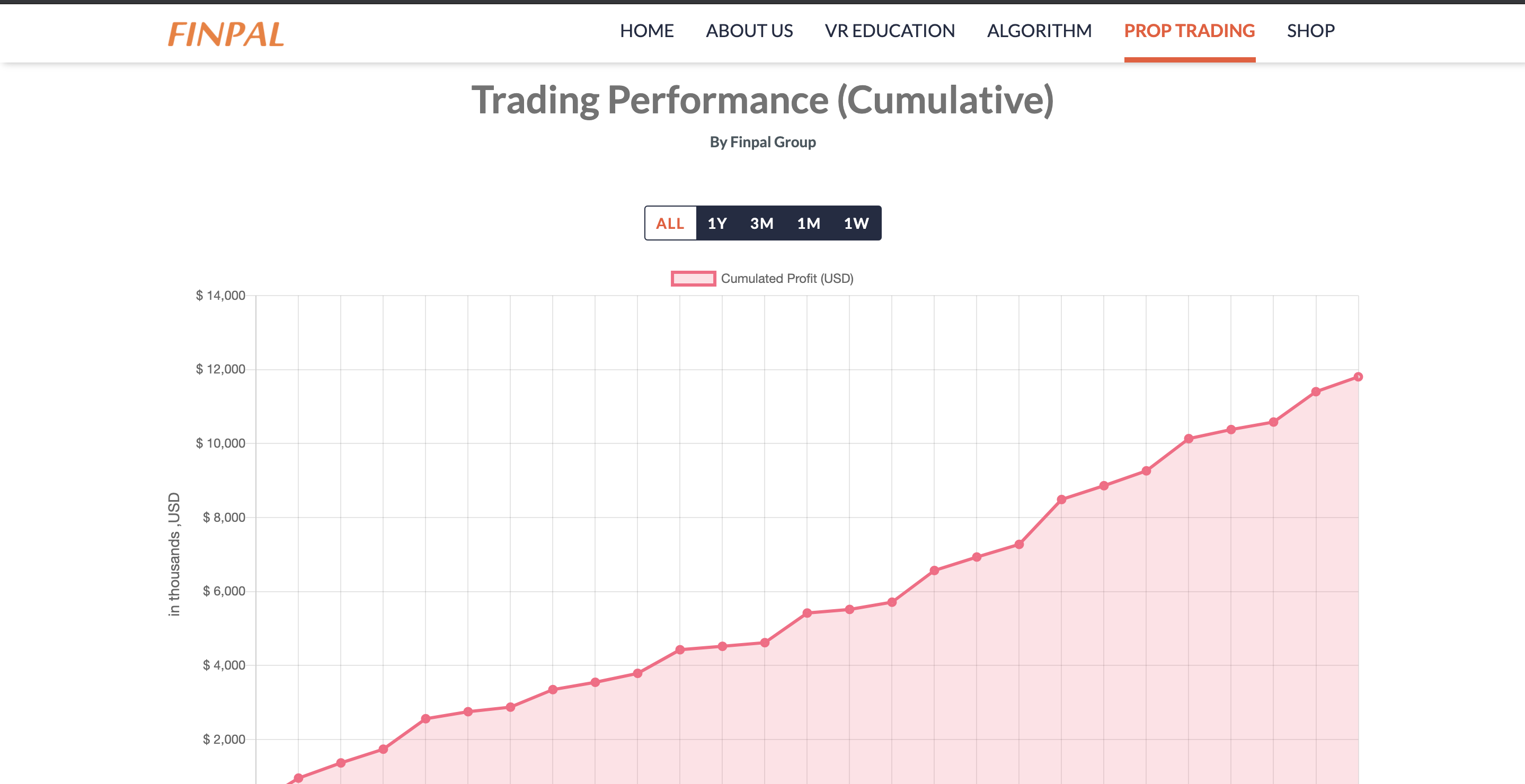Toggle the Cumulated Profit (USD) legend label
This screenshot has width=1525, height=784.
(x=787, y=278)
